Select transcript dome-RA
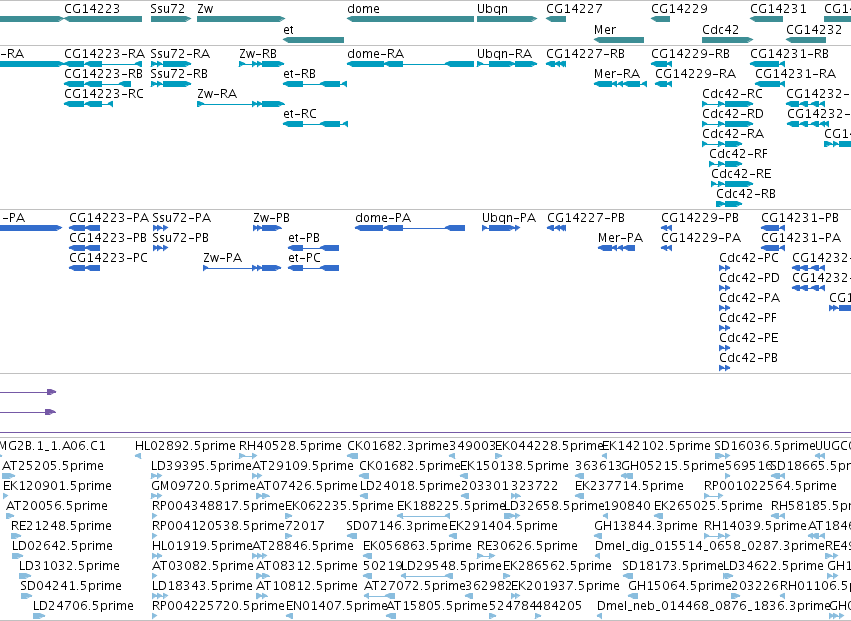This screenshot has height=621, width=851. pos(410,64)
